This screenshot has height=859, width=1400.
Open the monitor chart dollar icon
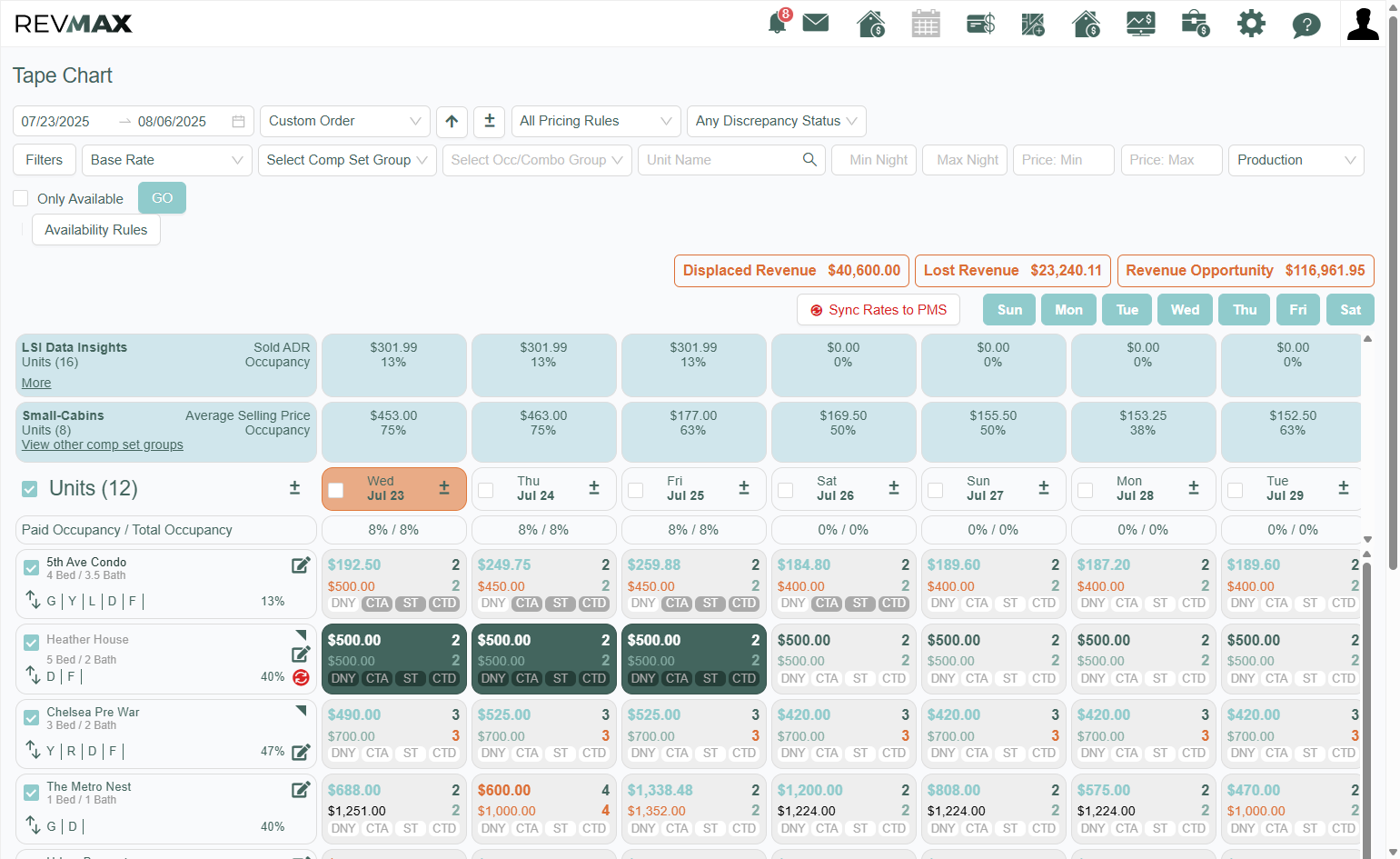pos(1141,24)
